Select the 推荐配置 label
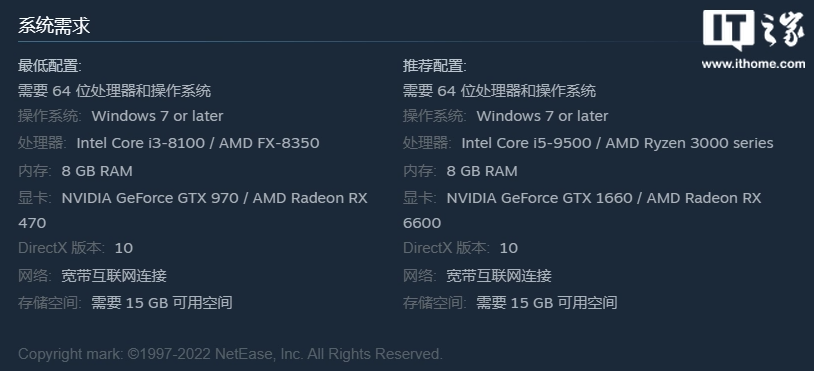Viewport: 814px width, 371px height. 435,66
